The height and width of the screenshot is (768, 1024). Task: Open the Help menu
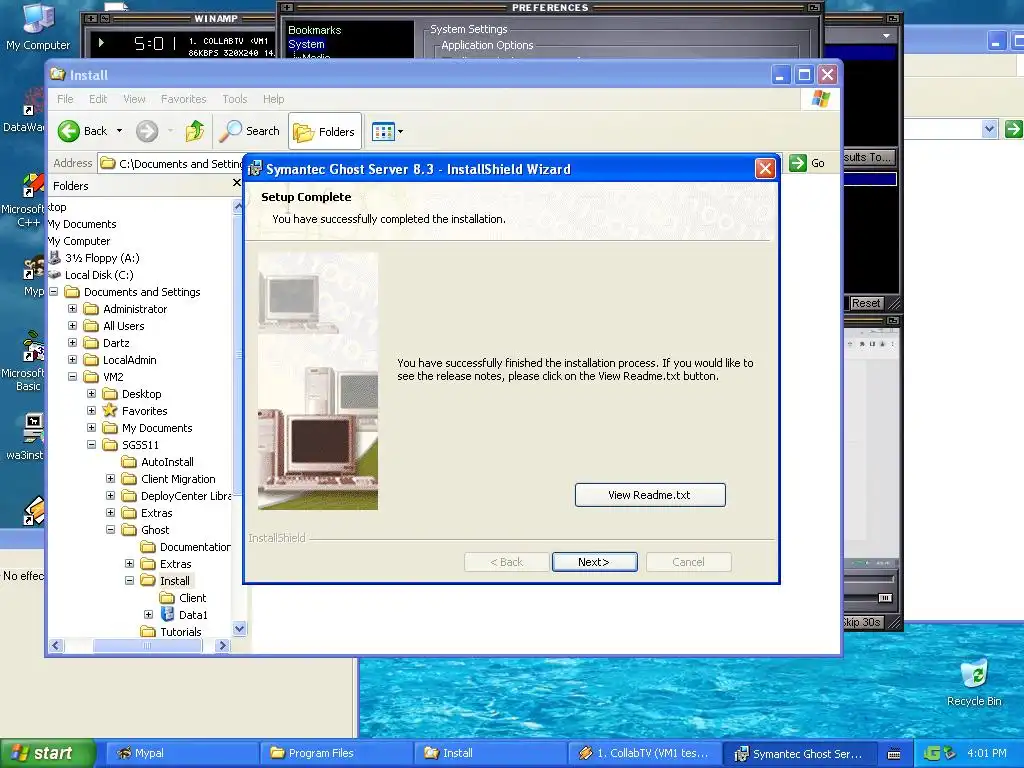[x=274, y=99]
